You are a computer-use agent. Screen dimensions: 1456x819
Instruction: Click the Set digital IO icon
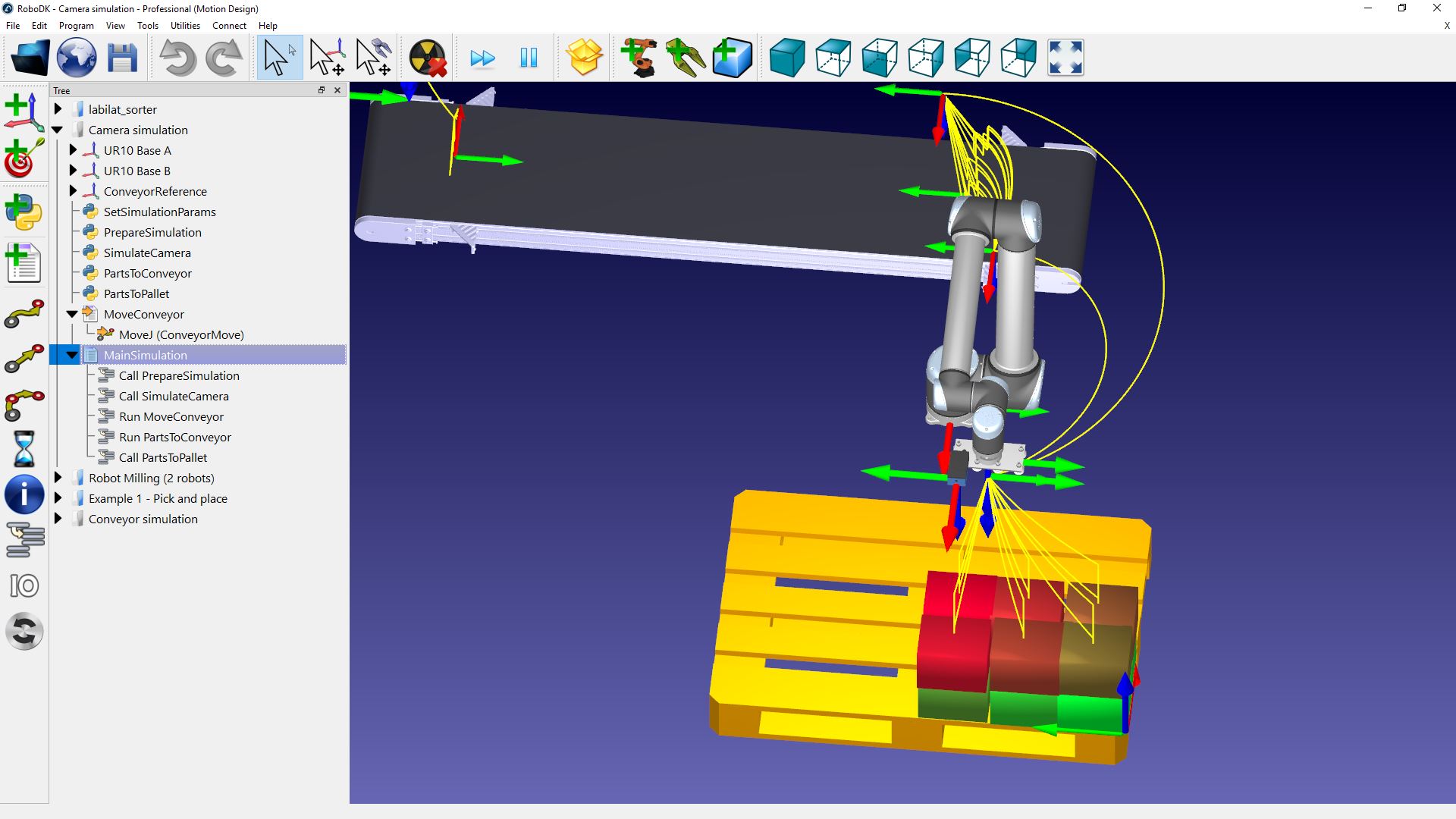click(24, 585)
